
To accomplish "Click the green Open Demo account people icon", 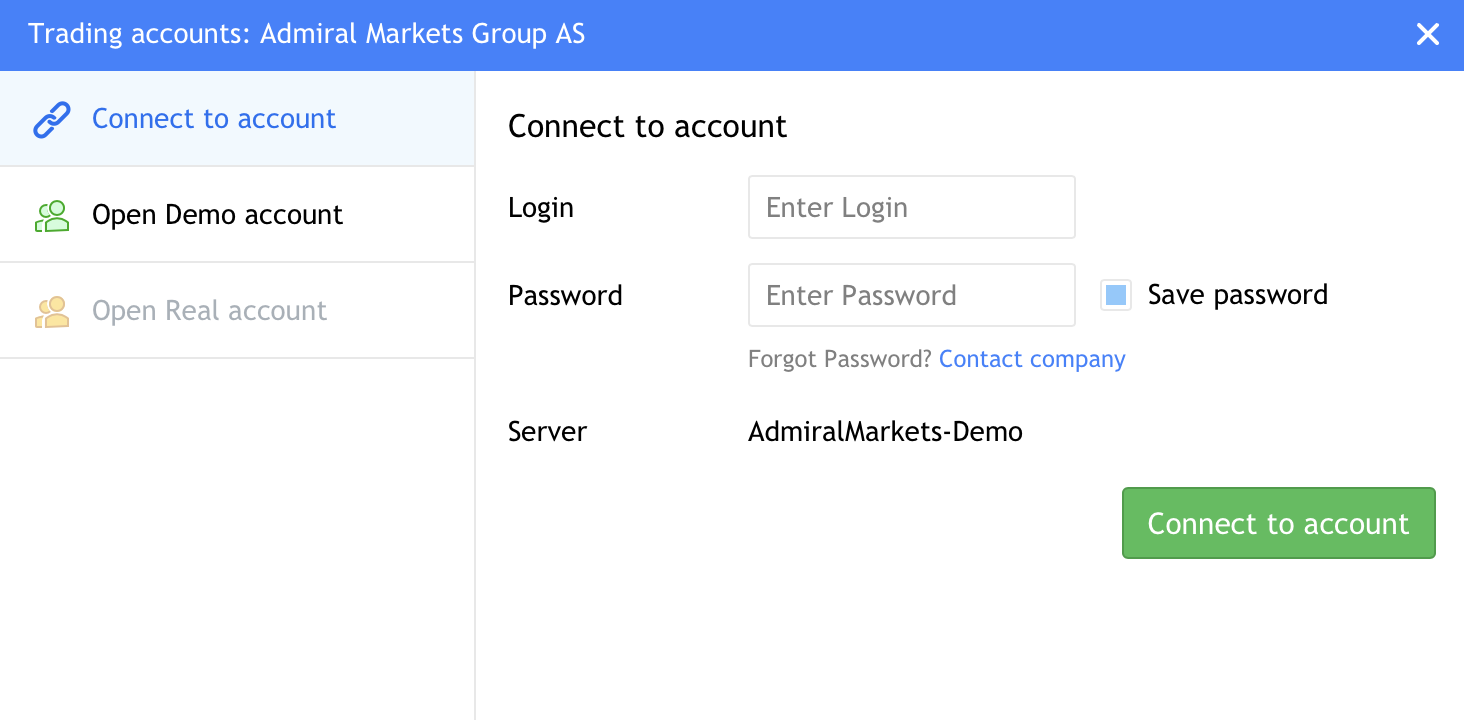I will pyautogui.click(x=52, y=215).
